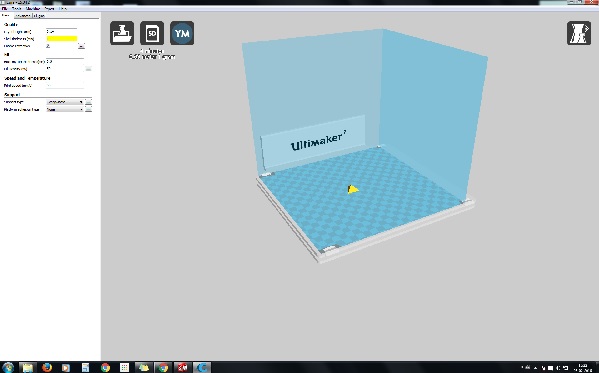
Task: Expand the Support type dropdown
Action: pos(65,102)
